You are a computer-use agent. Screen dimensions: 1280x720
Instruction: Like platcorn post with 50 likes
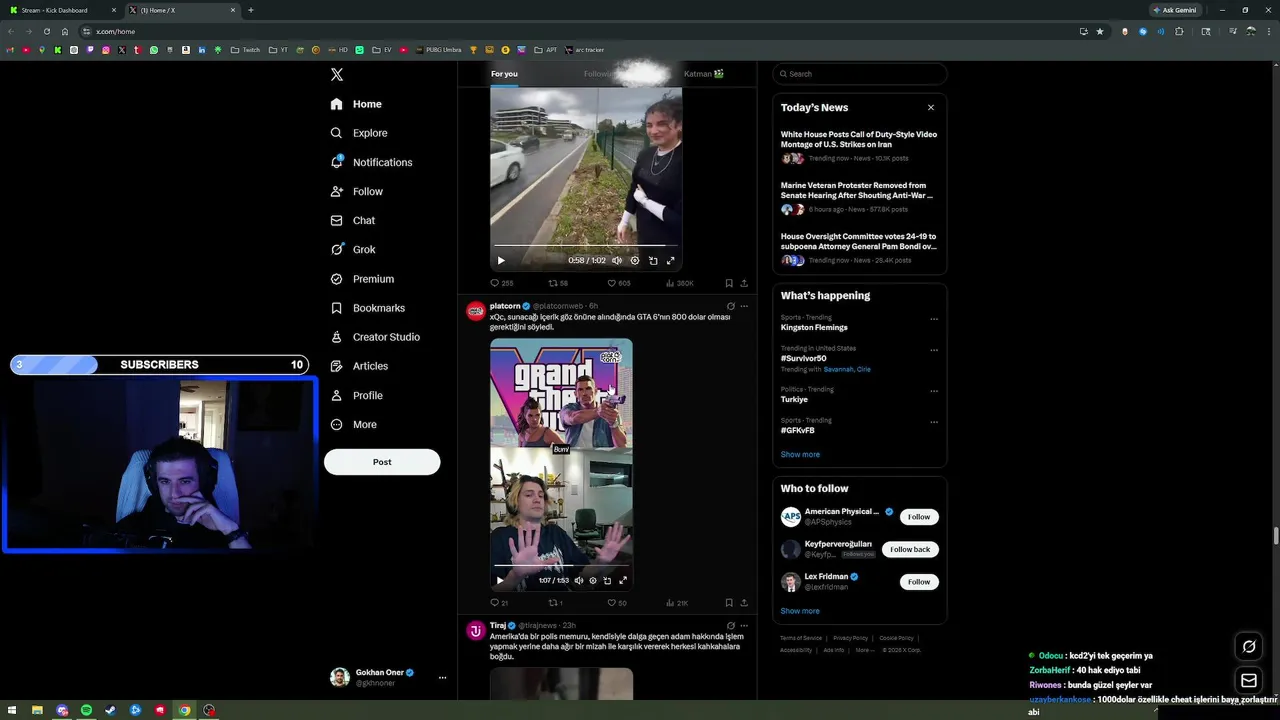pyautogui.click(x=617, y=603)
